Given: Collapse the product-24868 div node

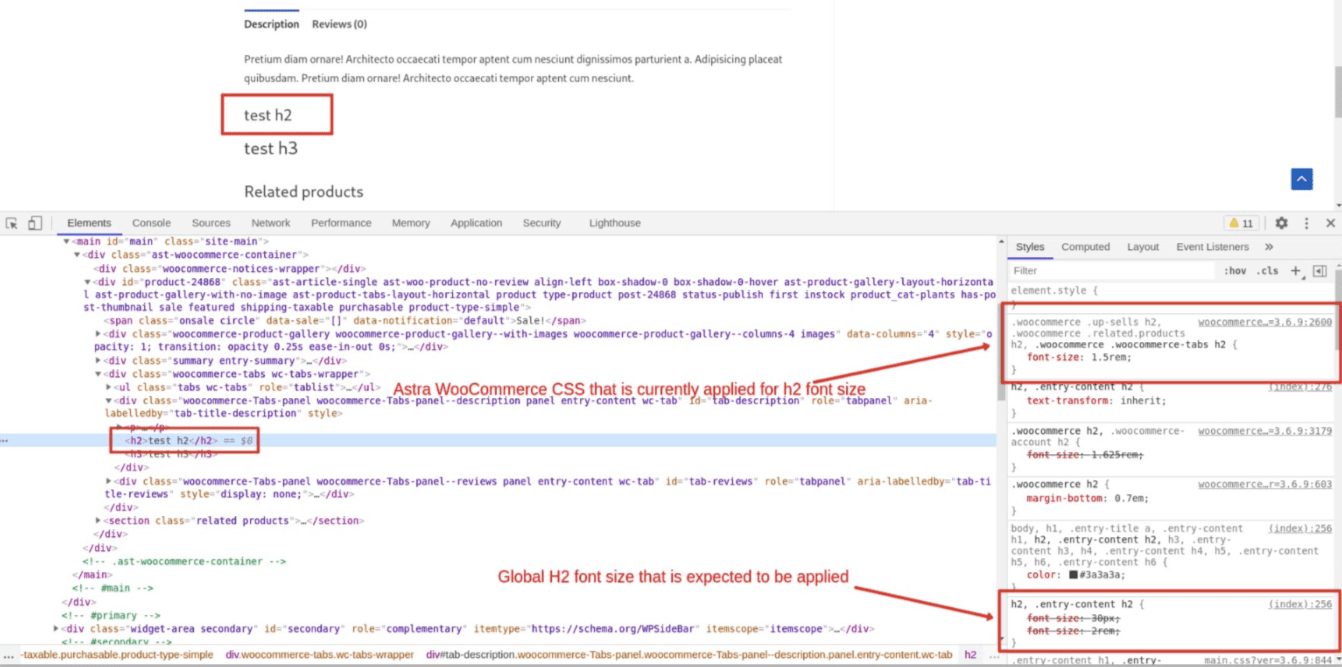Looking at the screenshot, I should pos(88,283).
